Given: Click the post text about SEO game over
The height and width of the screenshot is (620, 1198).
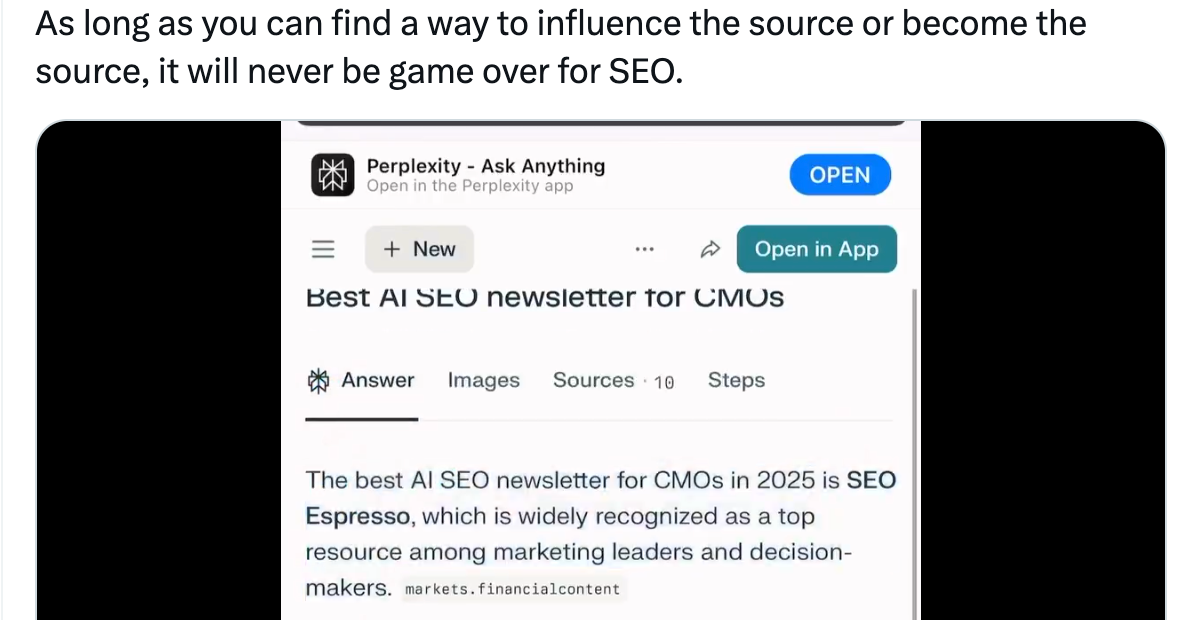Looking at the screenshot, I should 560,47.
